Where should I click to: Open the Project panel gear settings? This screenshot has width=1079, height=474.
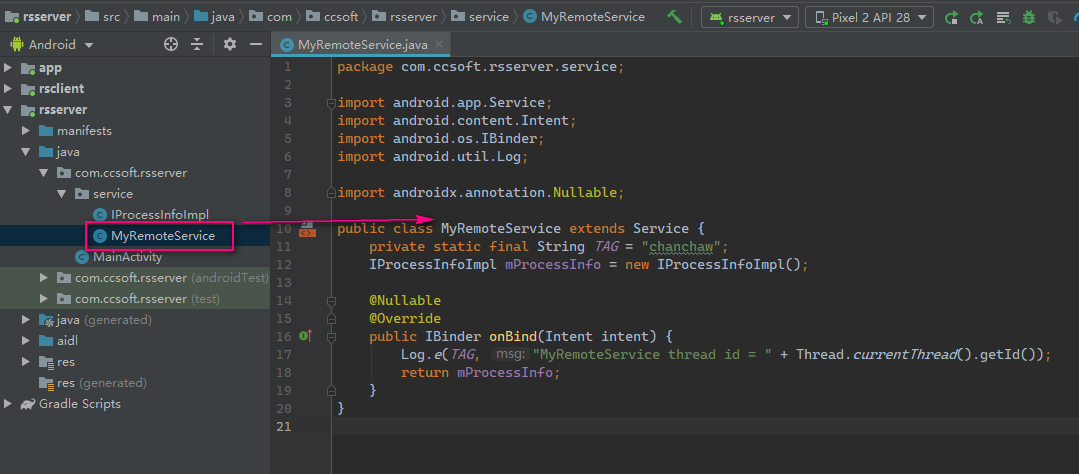point(230,44)
